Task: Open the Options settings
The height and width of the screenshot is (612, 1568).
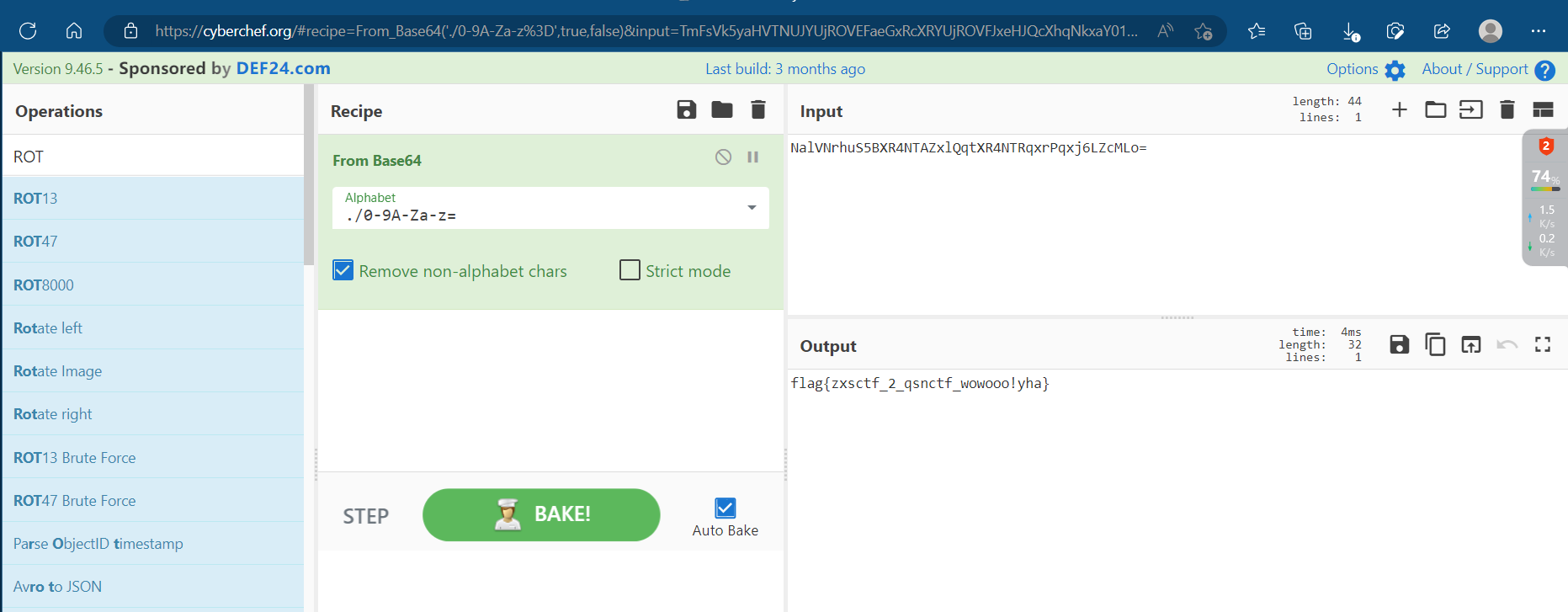Action: coord(1365,70)
